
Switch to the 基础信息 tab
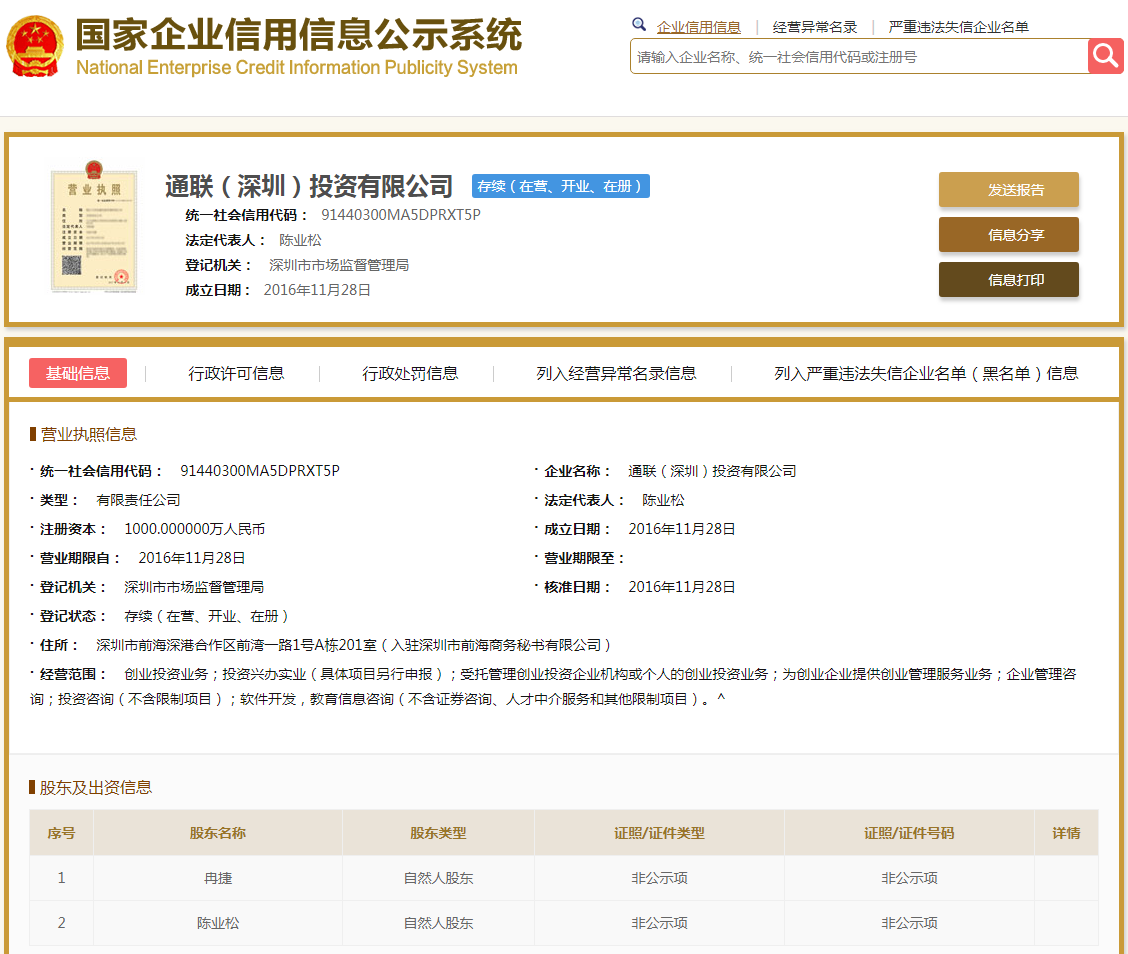(x=78, y=373)
